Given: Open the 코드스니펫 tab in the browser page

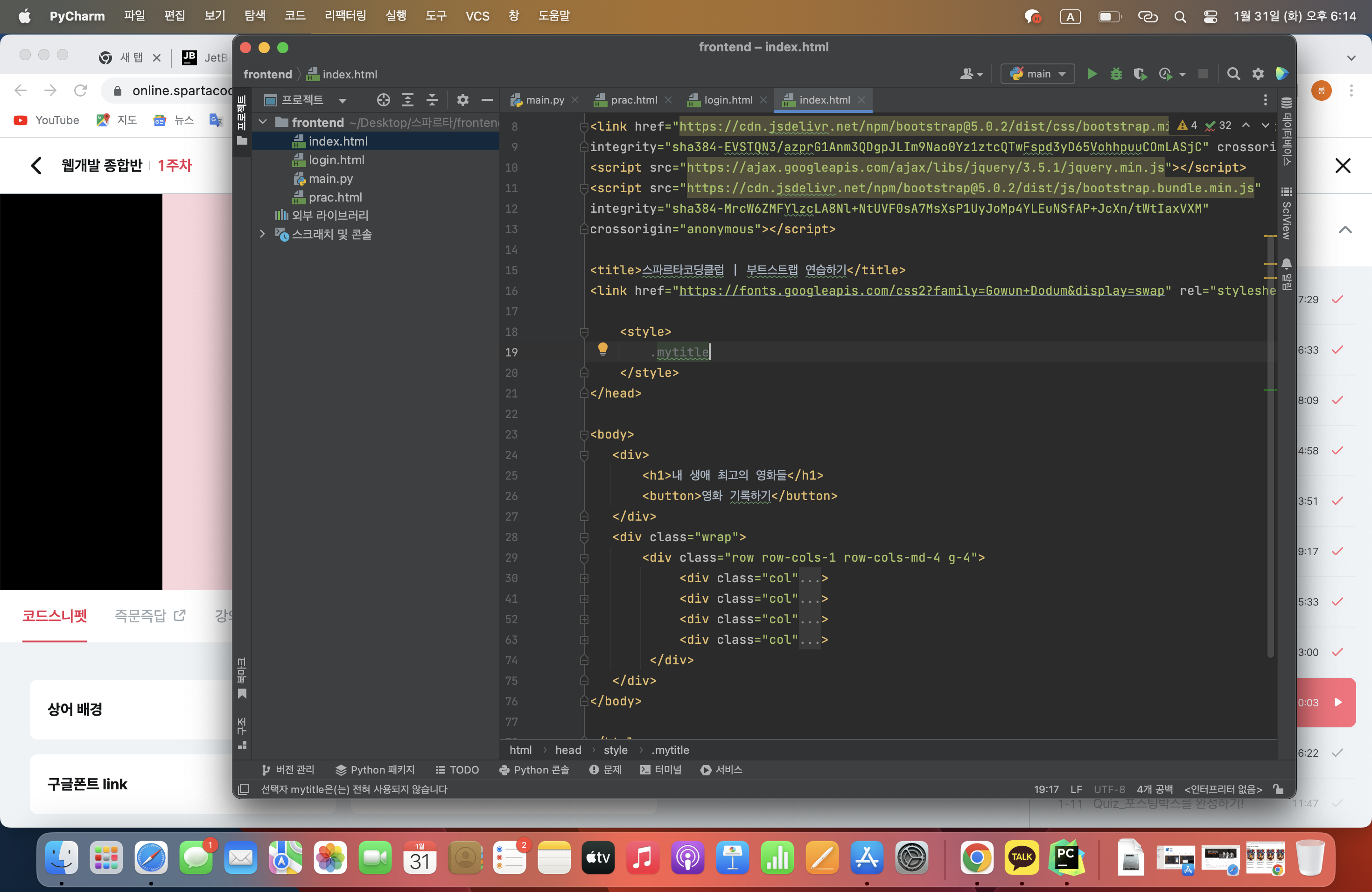Looking at the screenshot, I should (55, 616).
